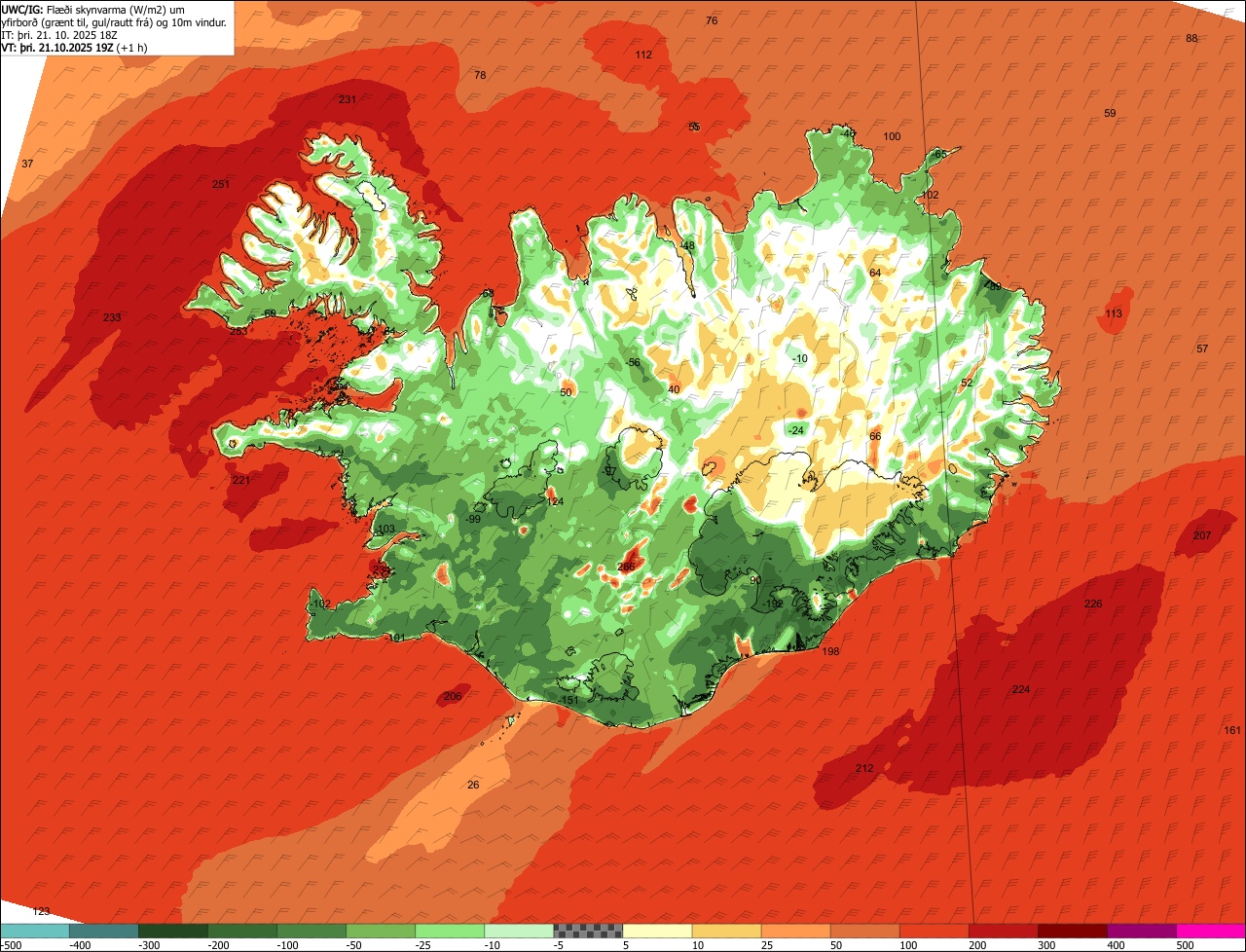
Task: Click the map value '206' off the southwest coast
Action: tap(453, 696)
